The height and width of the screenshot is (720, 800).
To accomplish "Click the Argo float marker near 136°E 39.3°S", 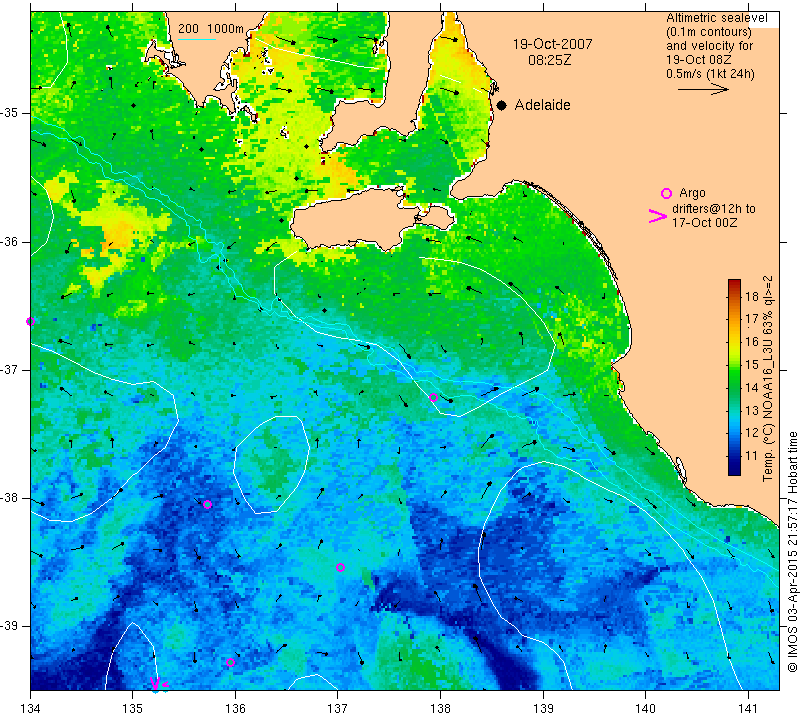I will click(x=230, y=663).
